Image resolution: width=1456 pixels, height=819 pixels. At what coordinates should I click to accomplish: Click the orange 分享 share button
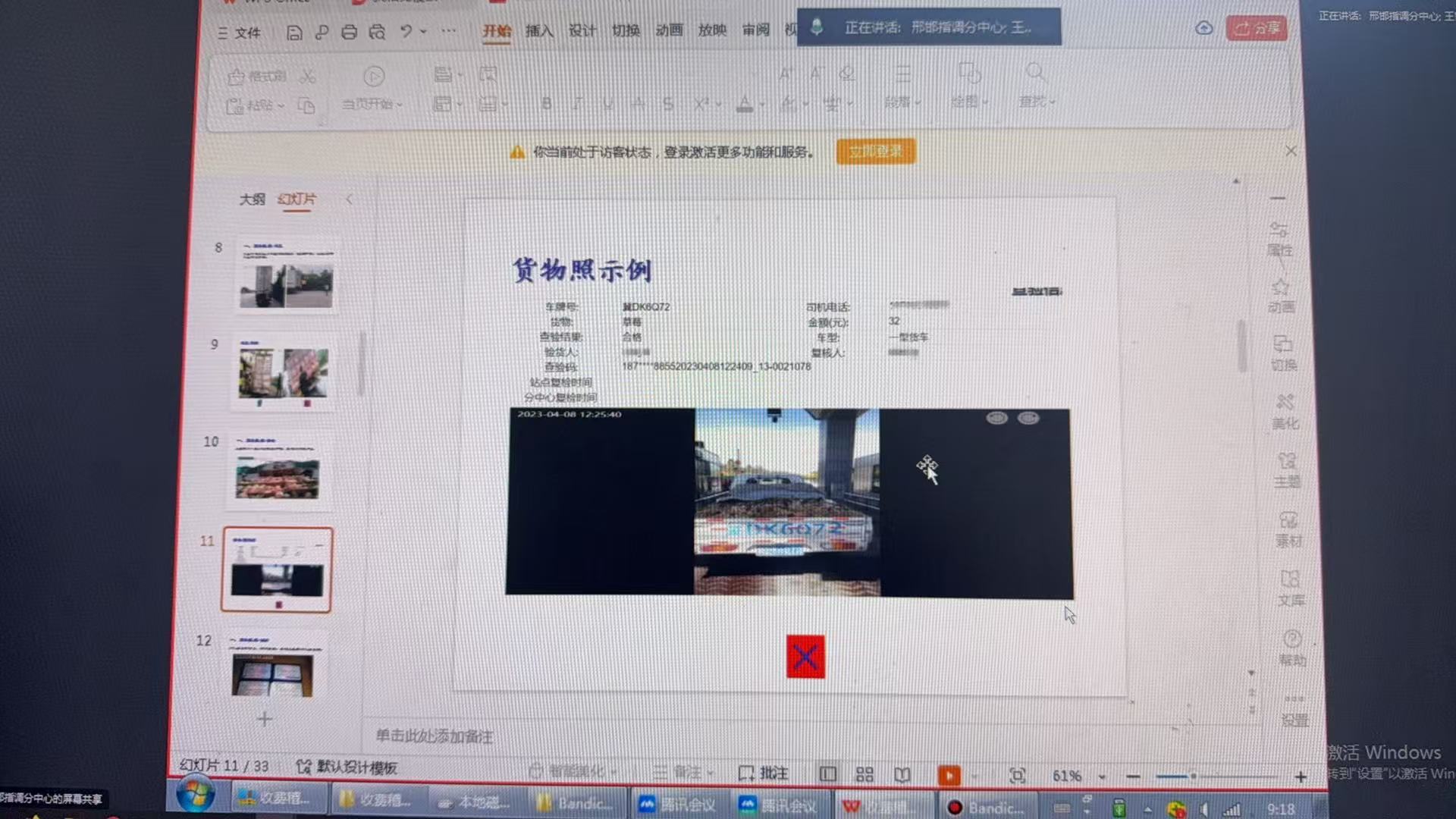1255,27
